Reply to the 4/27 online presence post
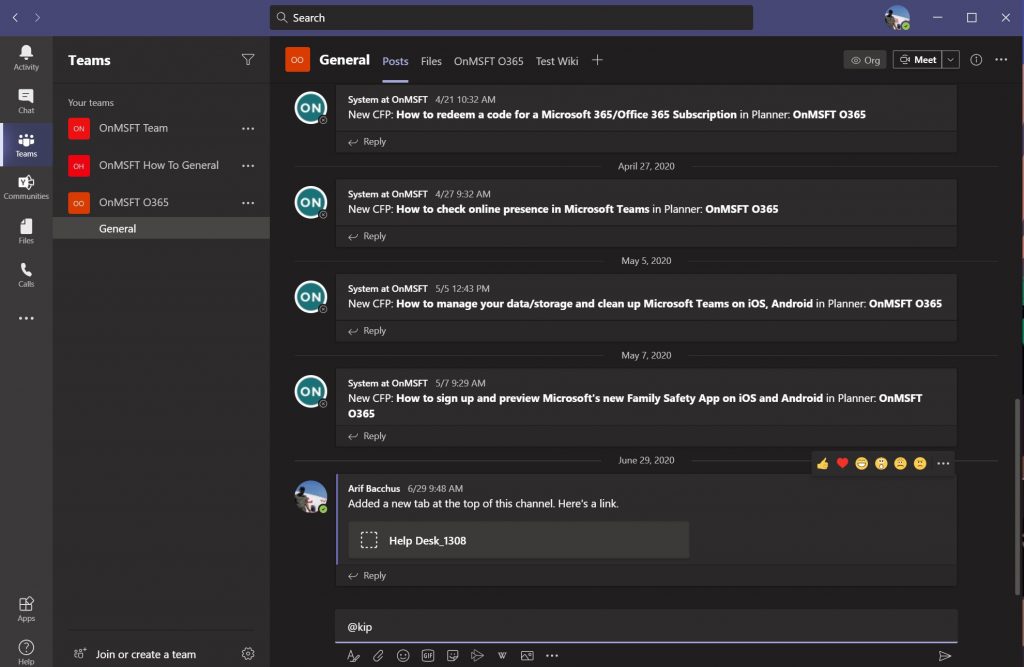1024x667 pixels. pos(367,236)
